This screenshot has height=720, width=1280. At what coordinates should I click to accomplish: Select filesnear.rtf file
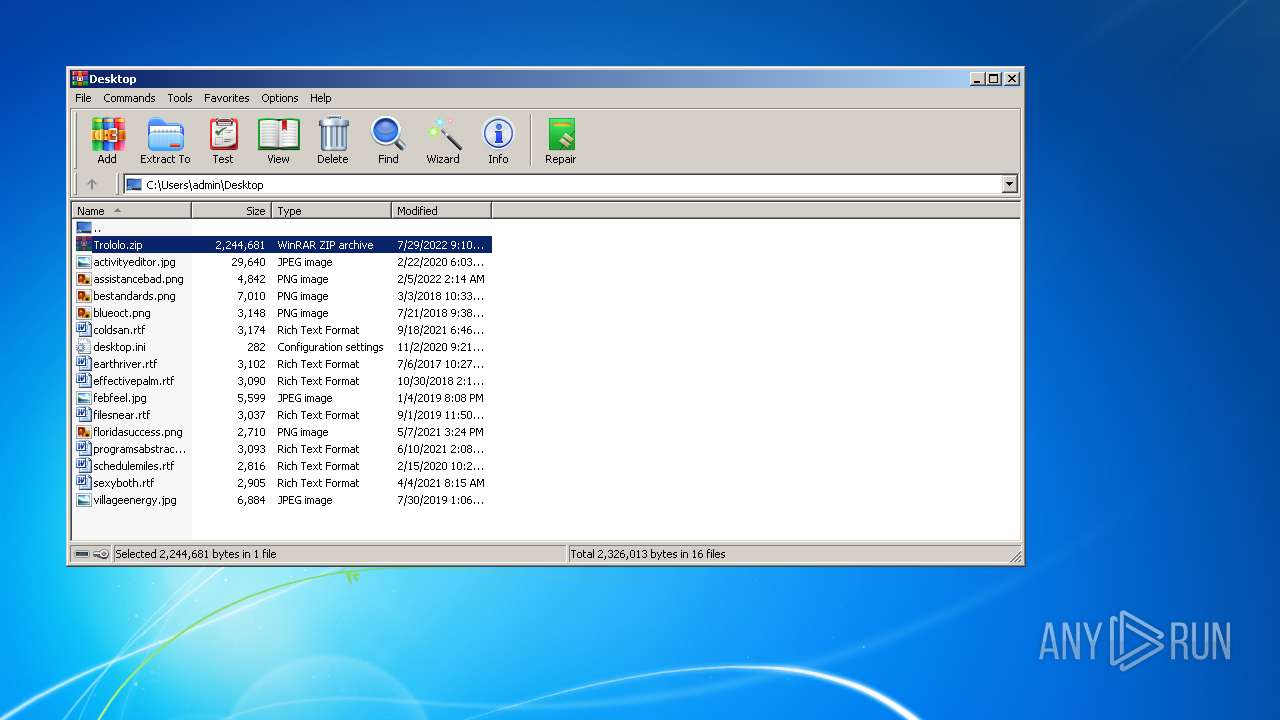tap(121, 415)
